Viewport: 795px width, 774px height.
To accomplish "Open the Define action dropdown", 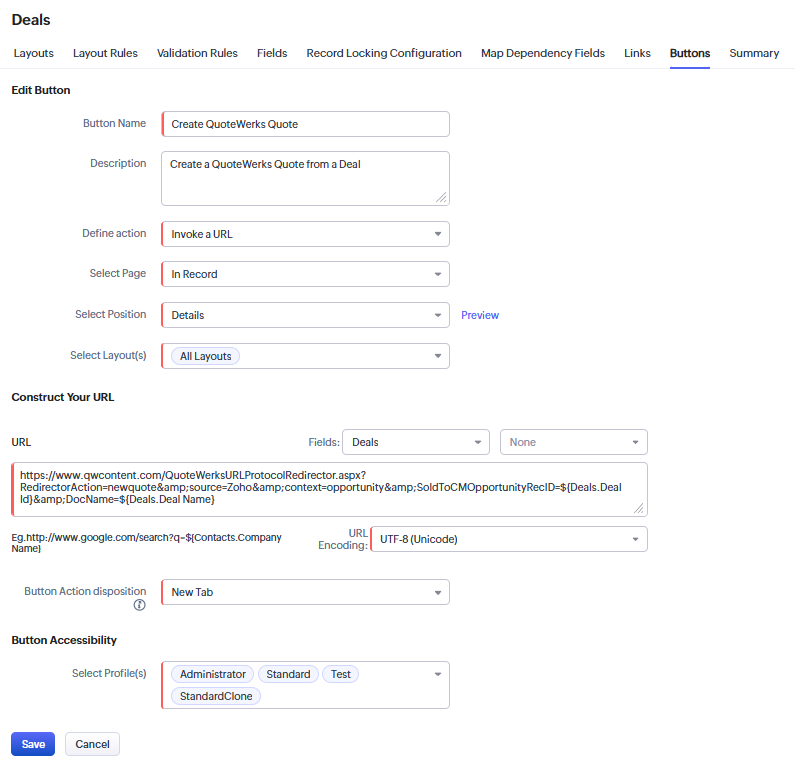I will point(305,234).
